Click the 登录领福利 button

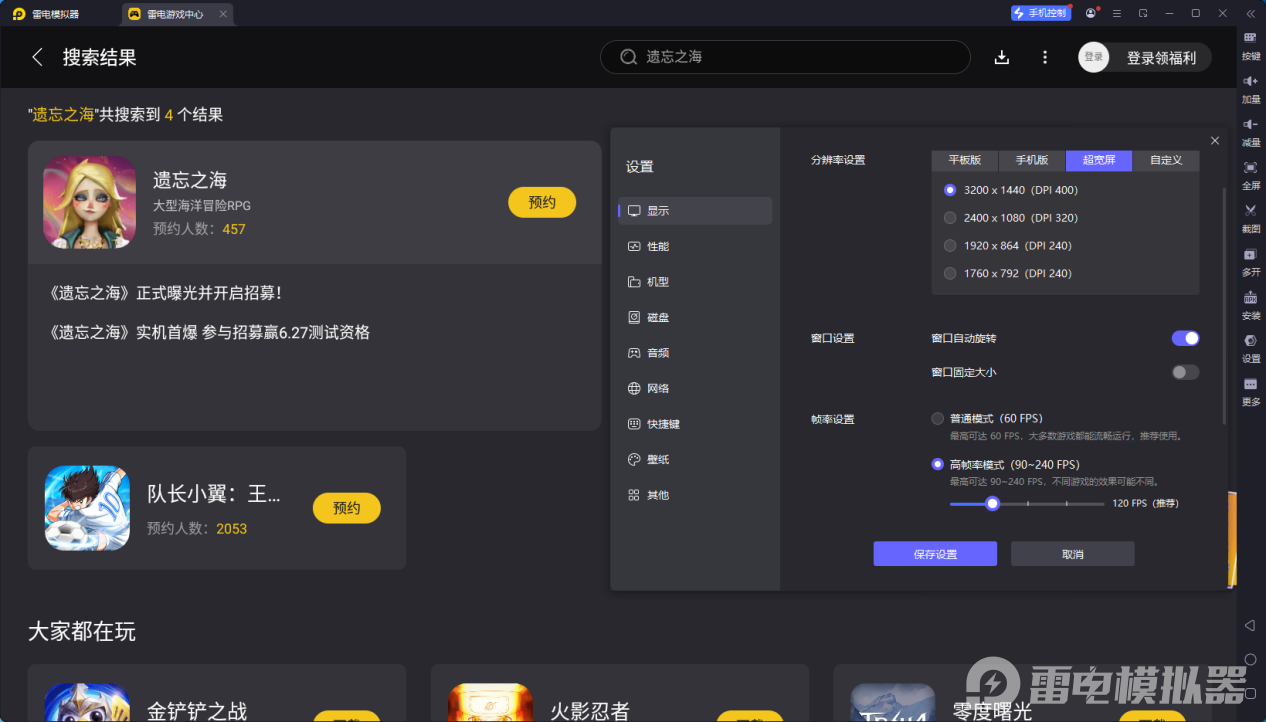point(1161,58)
